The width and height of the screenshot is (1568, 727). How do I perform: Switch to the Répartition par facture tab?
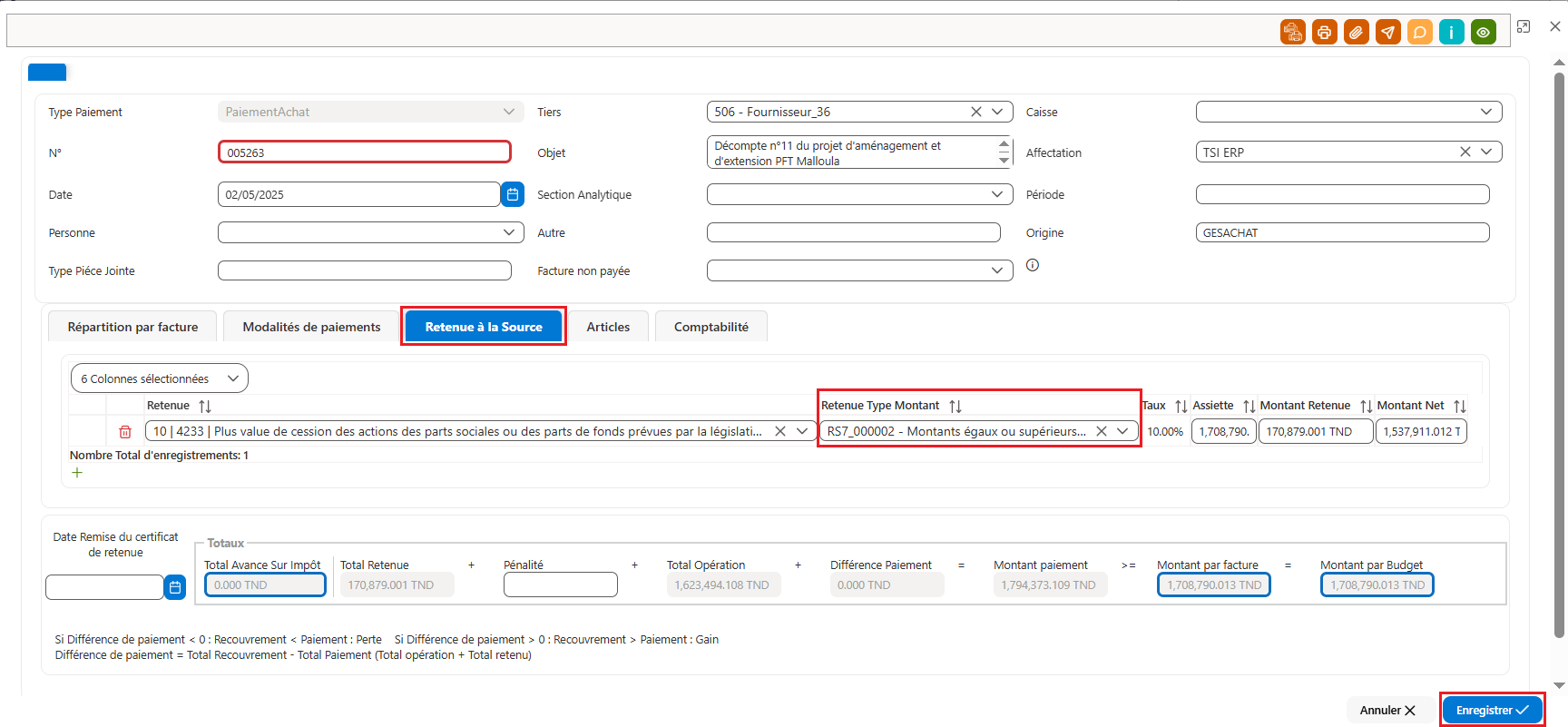(x=132, y=327)
